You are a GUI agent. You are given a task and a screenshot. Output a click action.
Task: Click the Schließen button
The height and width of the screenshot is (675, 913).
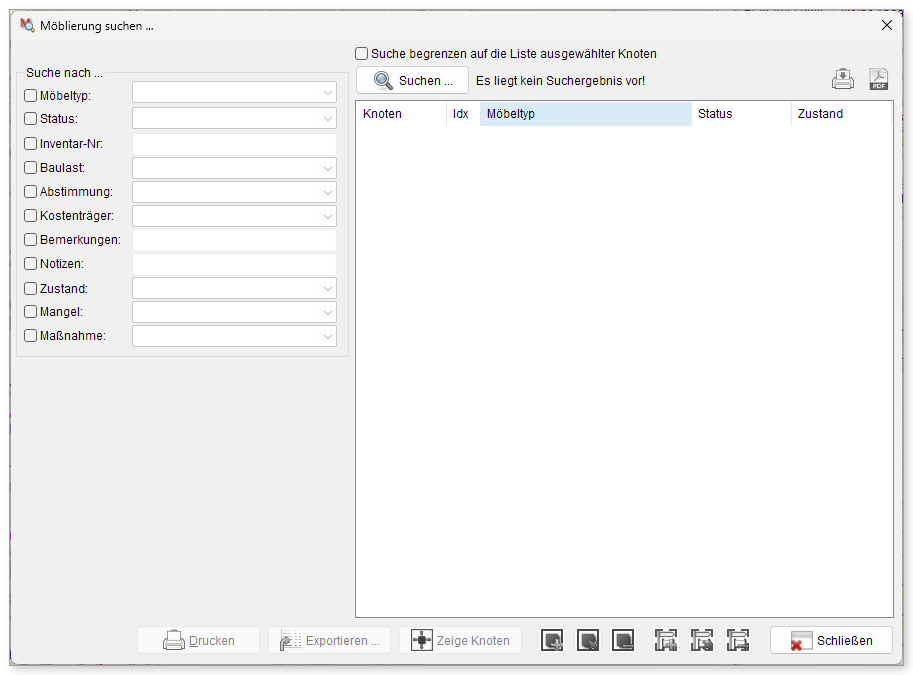coord(831,641)
